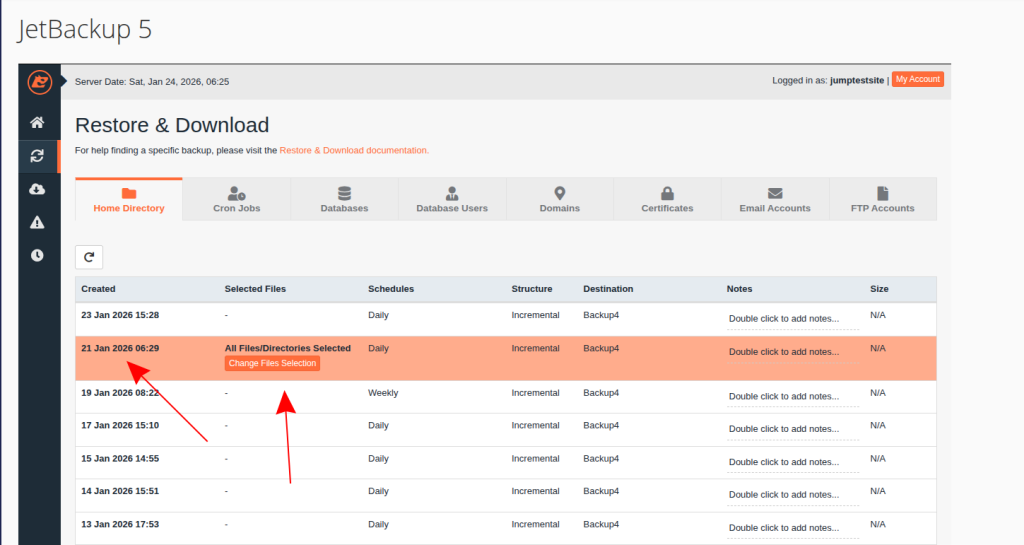Open the Domains tab
Screen dimensions: 1024x545
[x=559, y=199]
